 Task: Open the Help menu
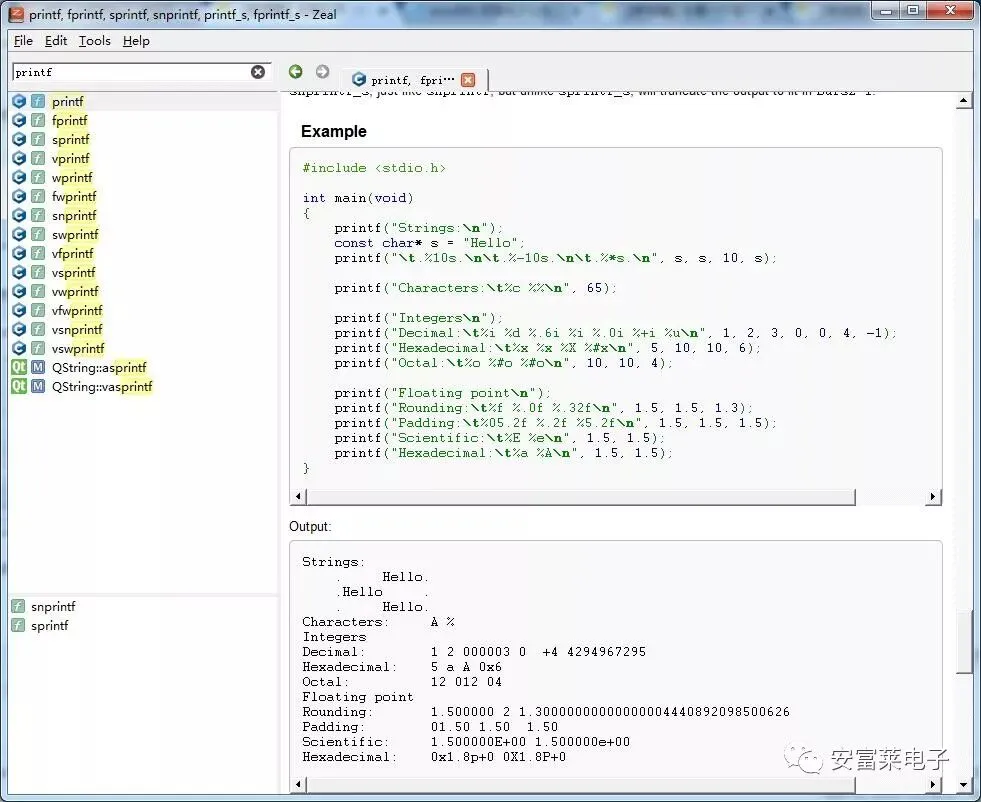tap(136, 41)
